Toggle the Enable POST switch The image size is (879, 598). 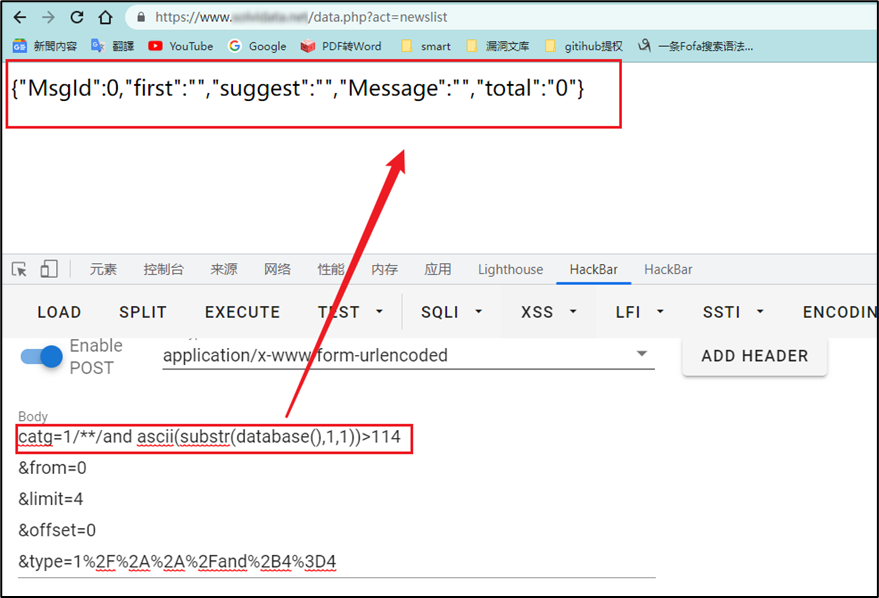tap(41, 356)
